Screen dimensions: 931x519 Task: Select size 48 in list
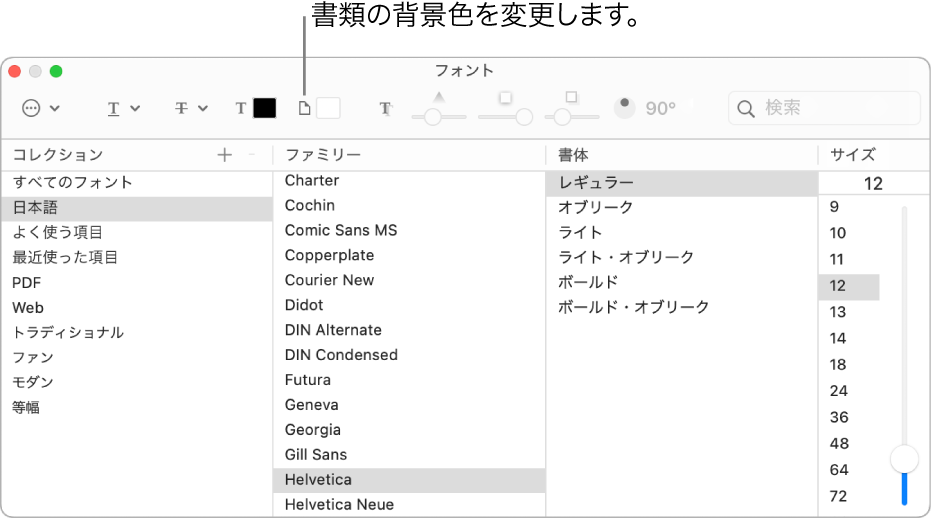click(849, 444)
